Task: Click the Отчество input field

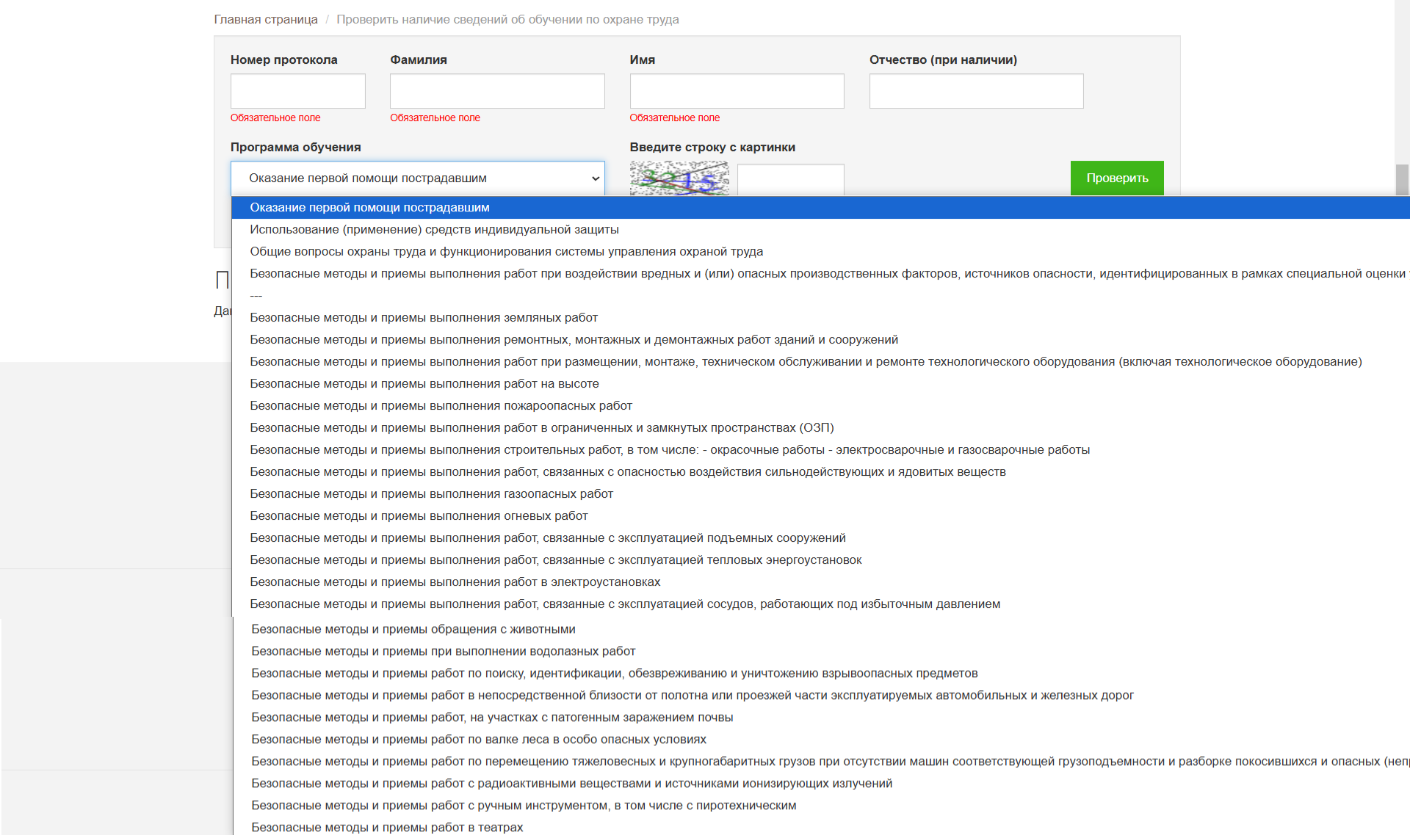Action: [976, 91]
